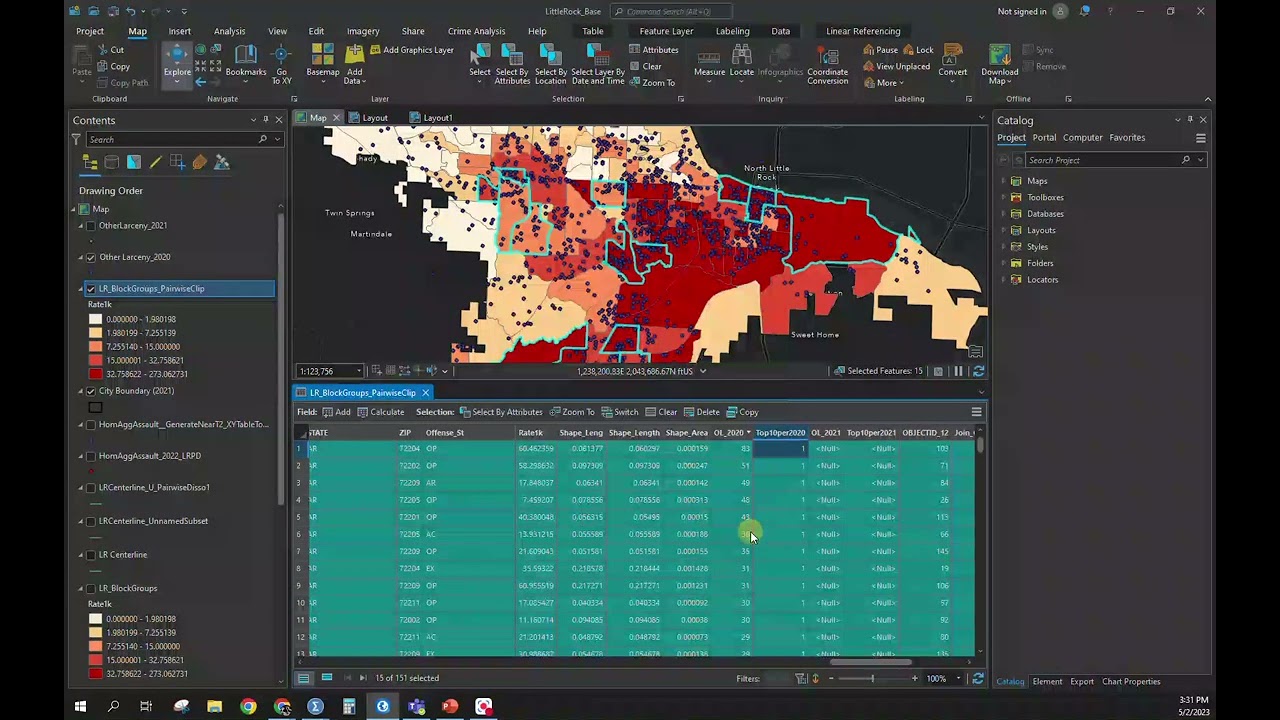
Task: Refresh the map view
Action: coord(978,371)
